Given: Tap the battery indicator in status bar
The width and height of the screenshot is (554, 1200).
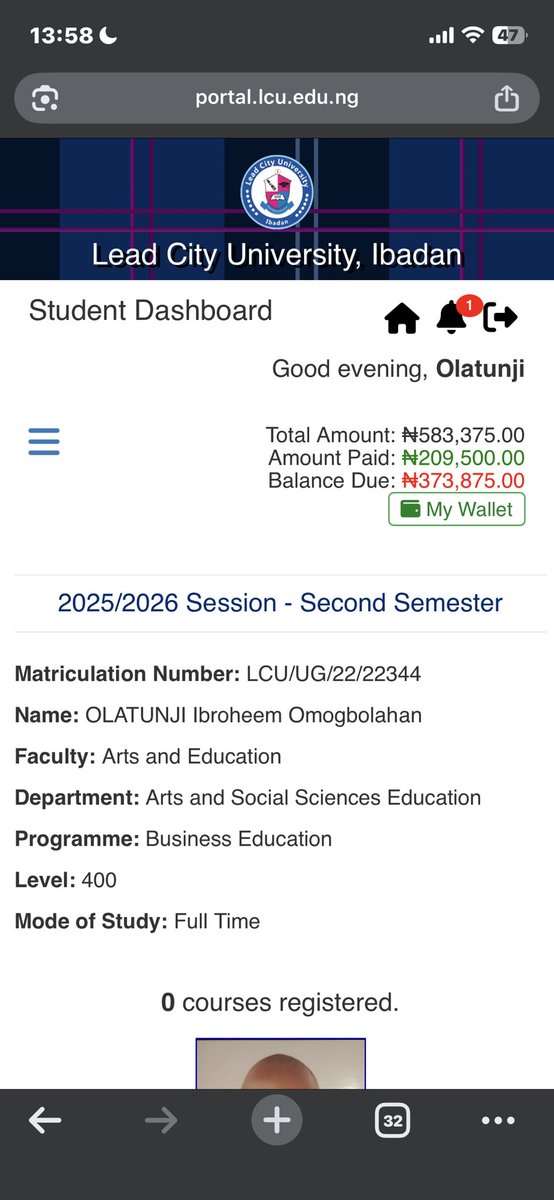Looking at the screenshot, I should click(509, 35).
